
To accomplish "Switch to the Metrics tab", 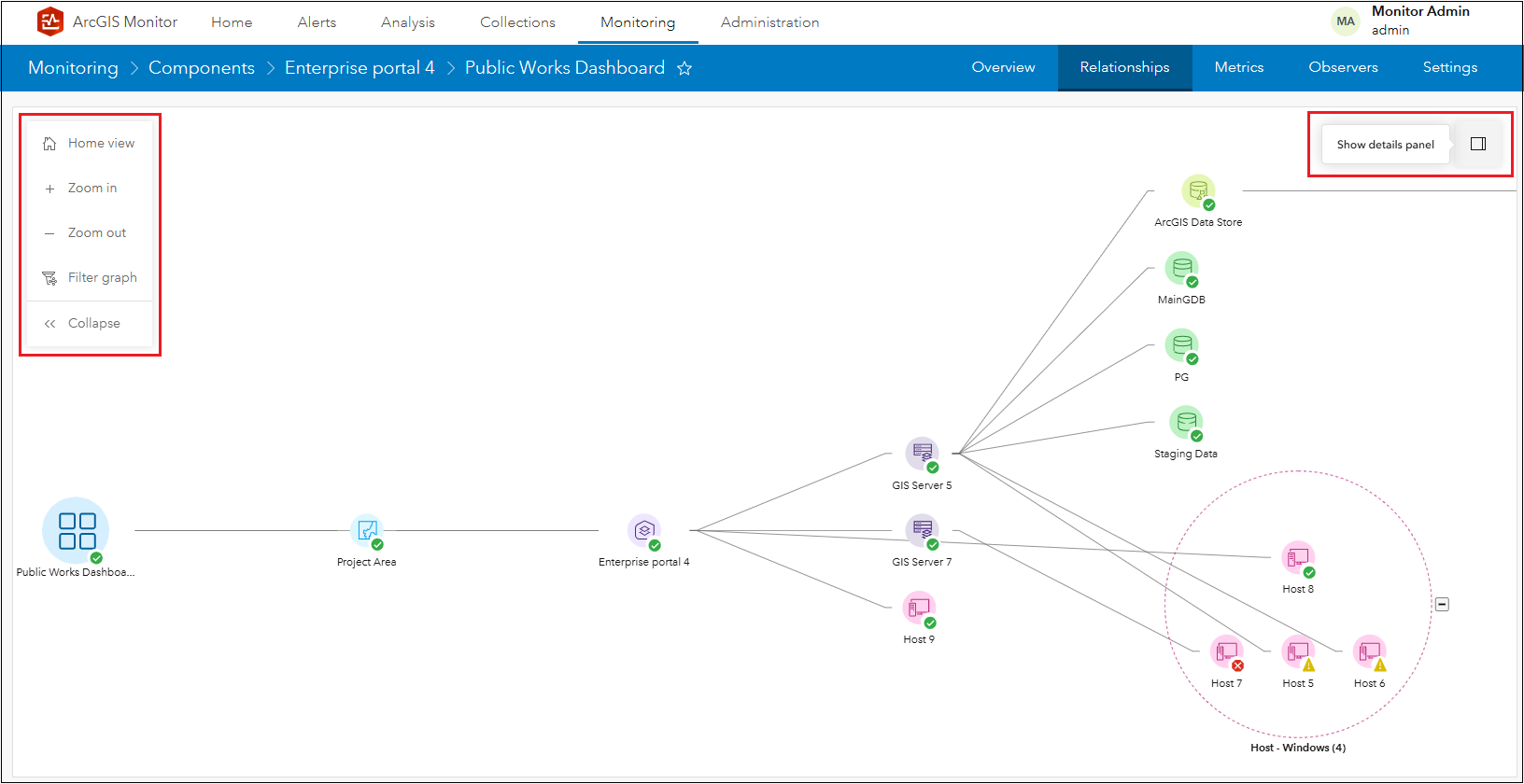I will (x=1239, y=67).
